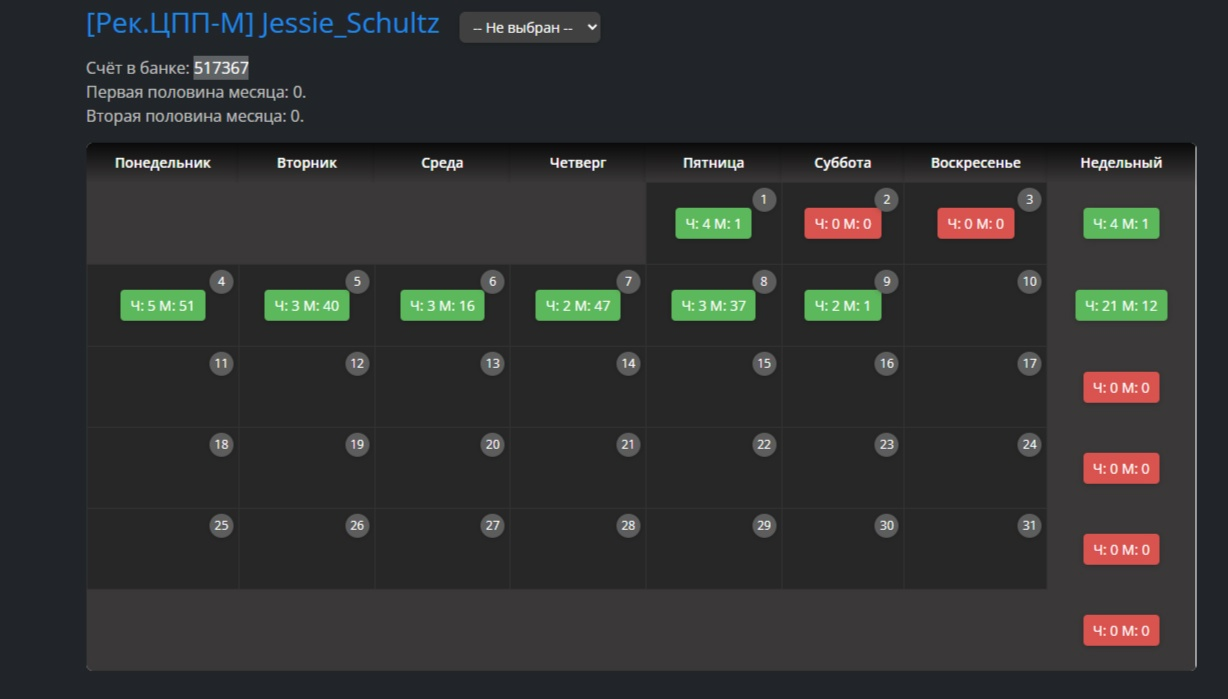Click the Понедельник column header
1228x699 pixels.
click(163, 163)
